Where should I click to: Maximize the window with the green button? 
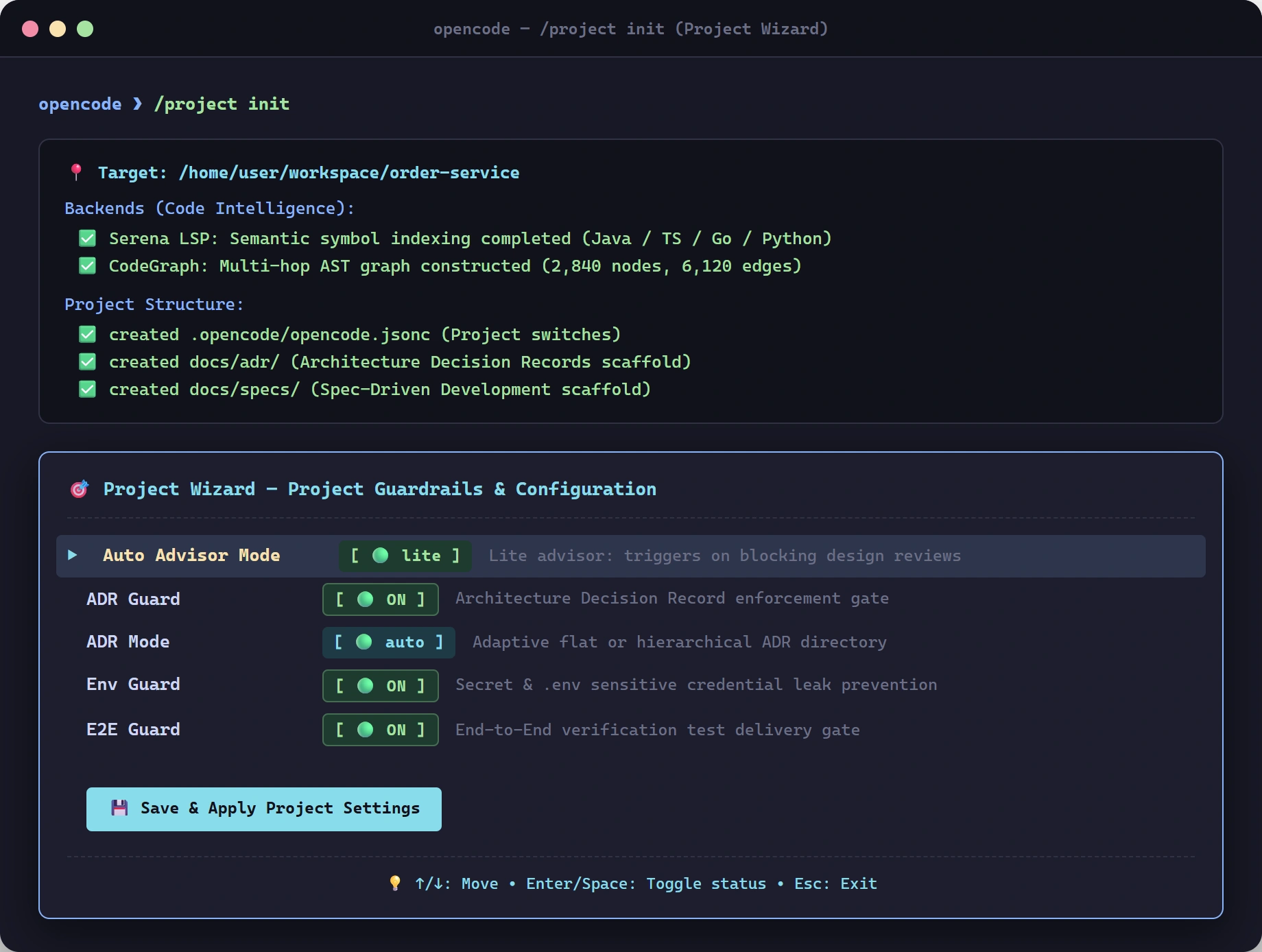[x=85, y=29]
